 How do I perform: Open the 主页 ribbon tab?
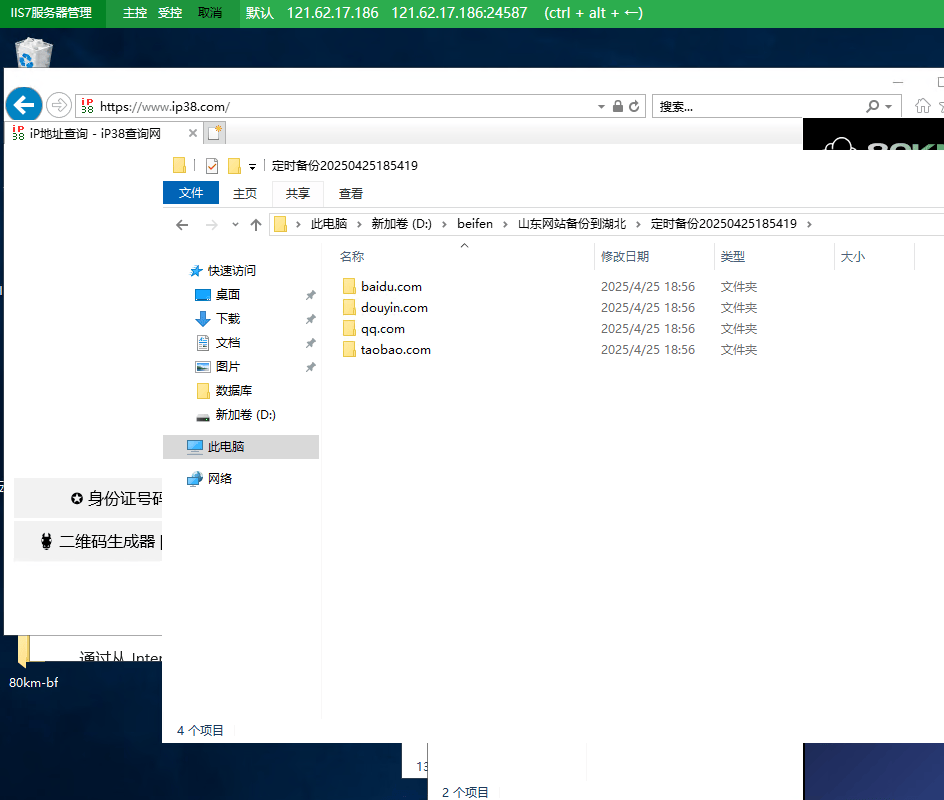click(x=245, y=193)
